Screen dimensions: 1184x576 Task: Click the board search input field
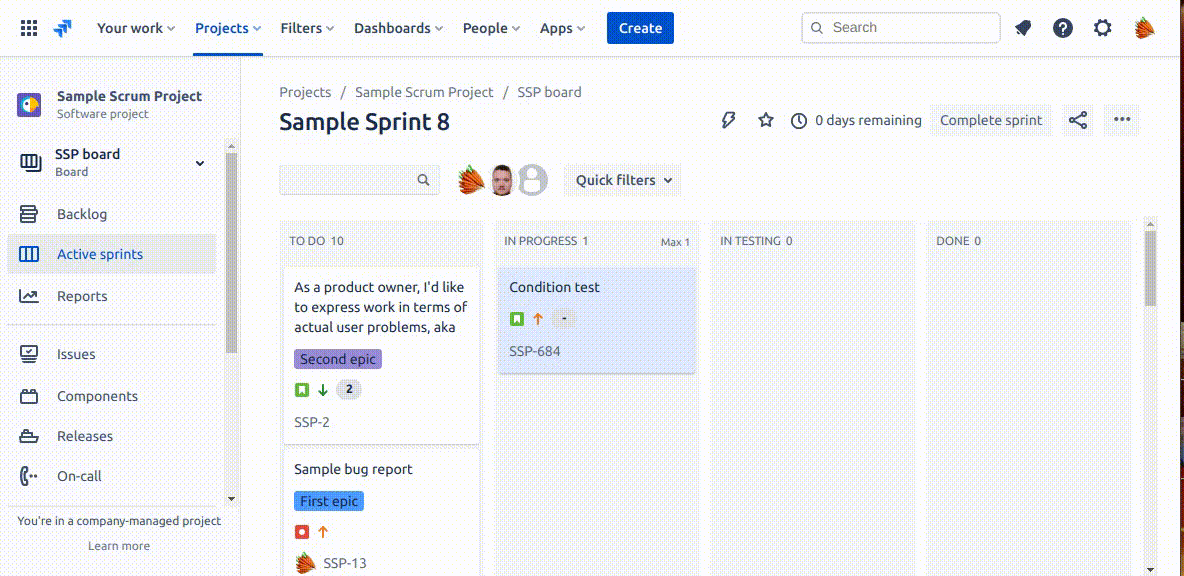348,180
